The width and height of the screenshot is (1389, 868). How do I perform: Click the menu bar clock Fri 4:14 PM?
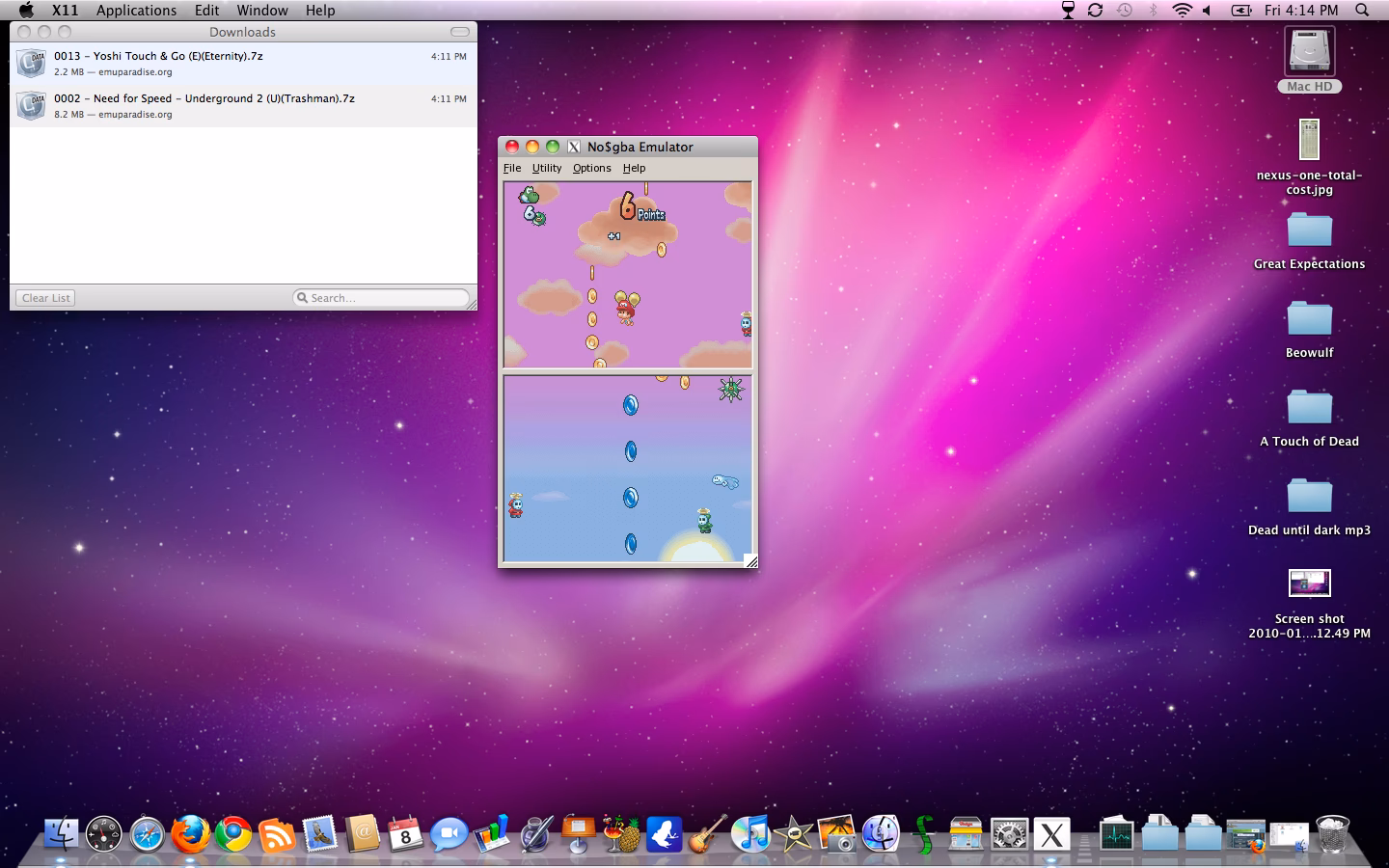pos(1301,10)
